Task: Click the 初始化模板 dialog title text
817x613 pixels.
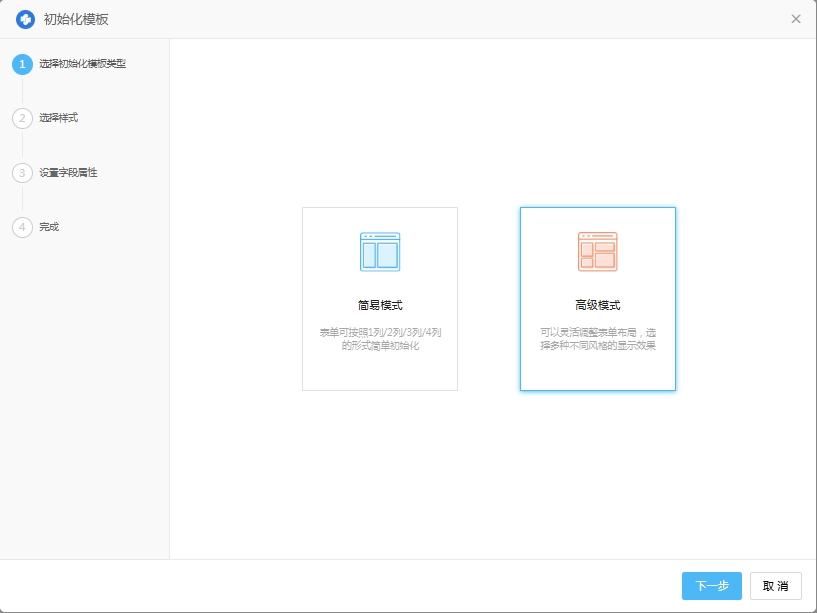Action: (x=76, y=19)
